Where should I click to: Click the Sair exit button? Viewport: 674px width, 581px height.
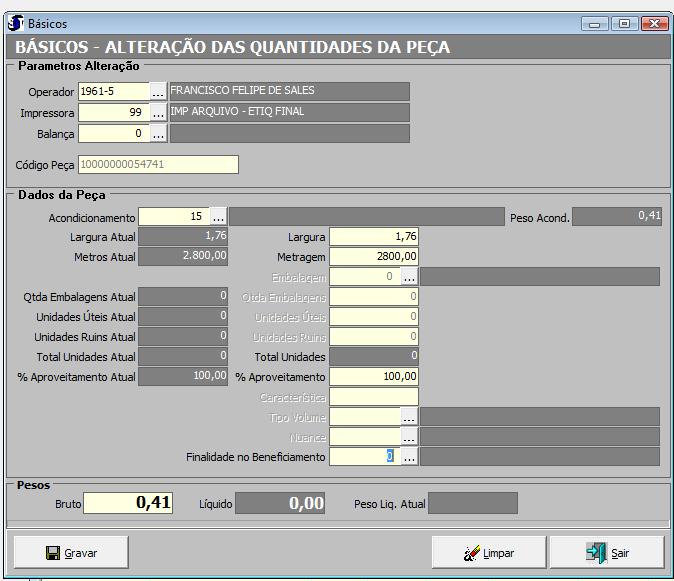click(607, 552)
